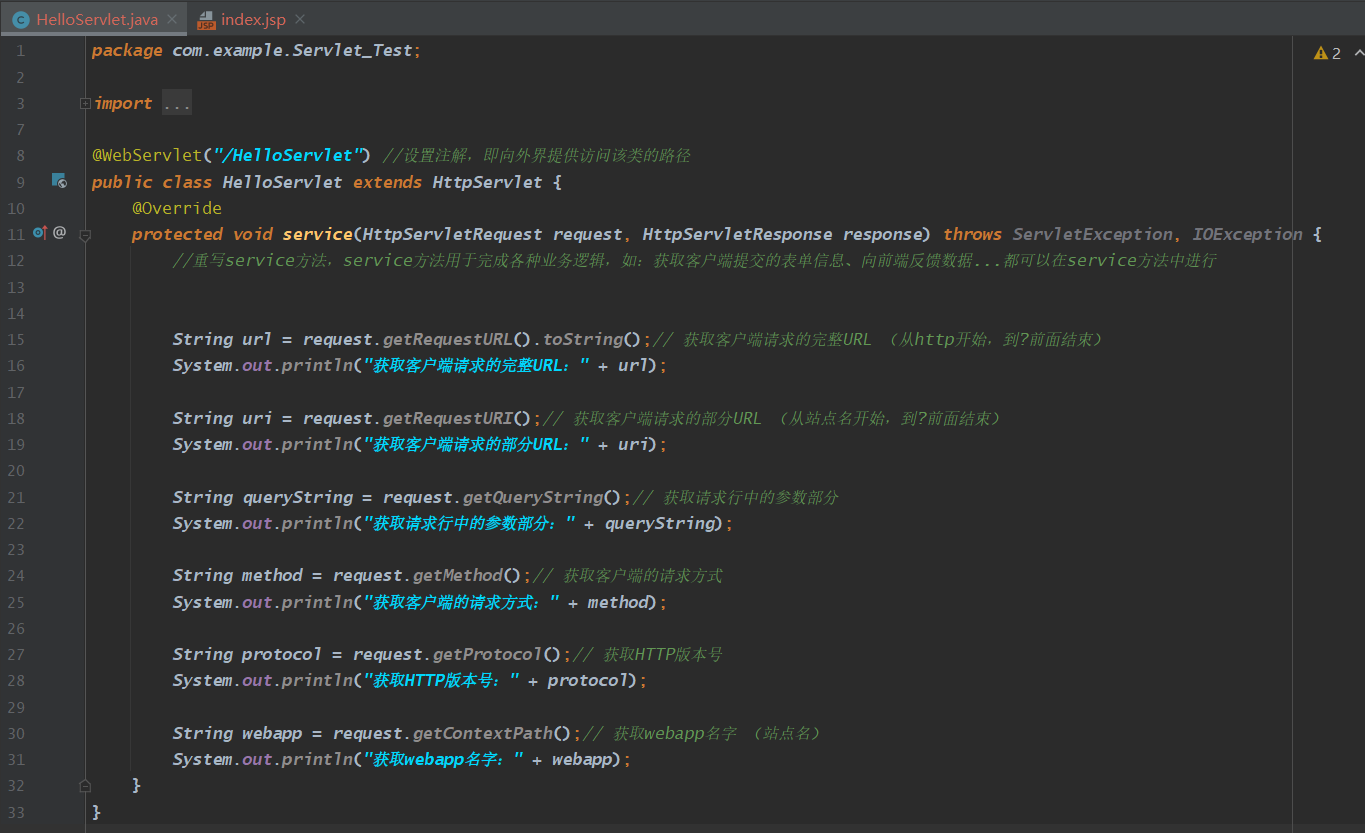Close the index.jsp tab
This screenshot has width=1365, height=833.
(300, 19)
